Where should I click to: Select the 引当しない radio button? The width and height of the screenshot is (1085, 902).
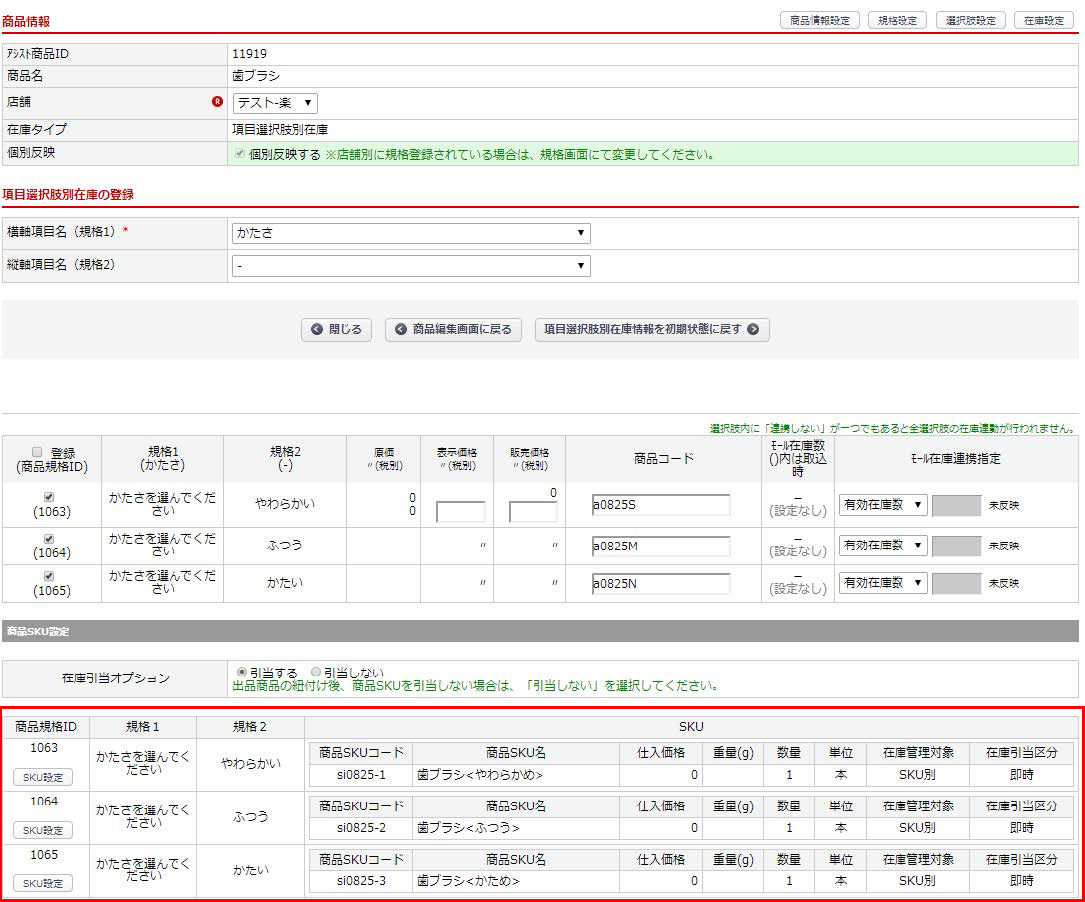316,672
